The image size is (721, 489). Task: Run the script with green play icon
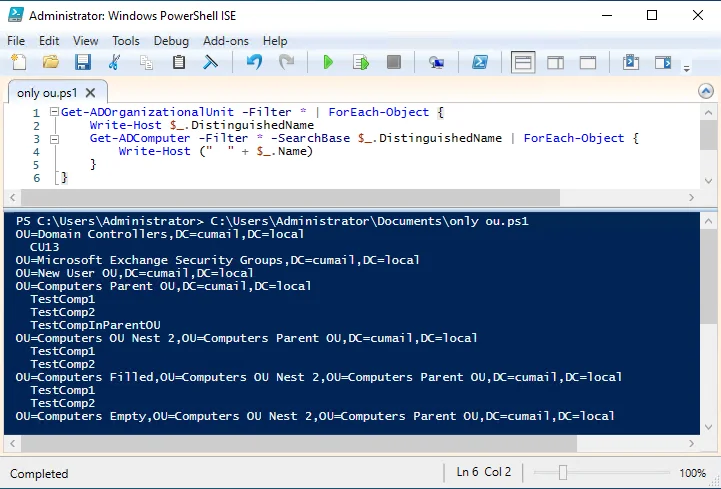click(x=328, y=62)
